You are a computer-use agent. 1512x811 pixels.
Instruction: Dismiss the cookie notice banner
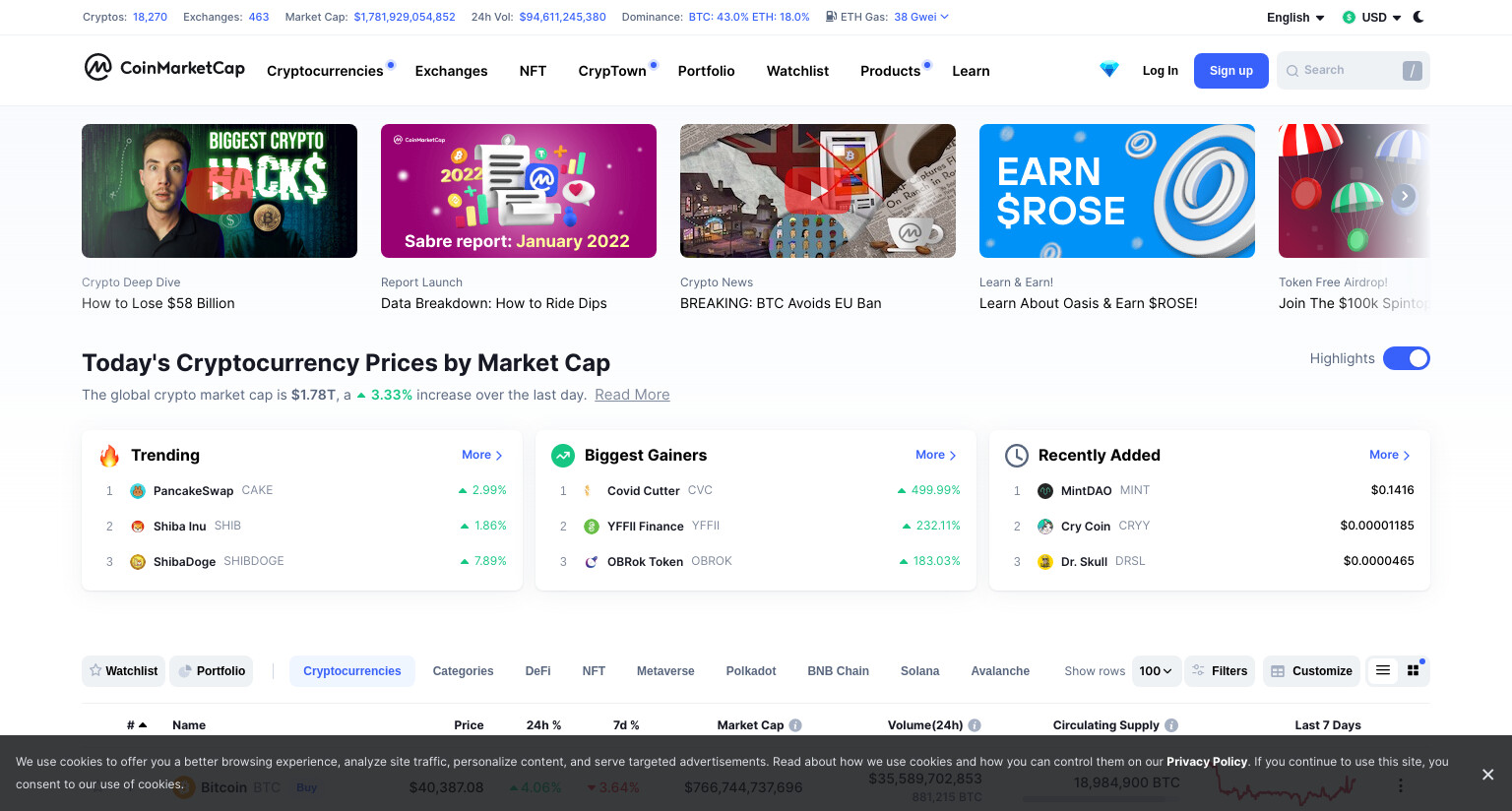(1487, 775)
